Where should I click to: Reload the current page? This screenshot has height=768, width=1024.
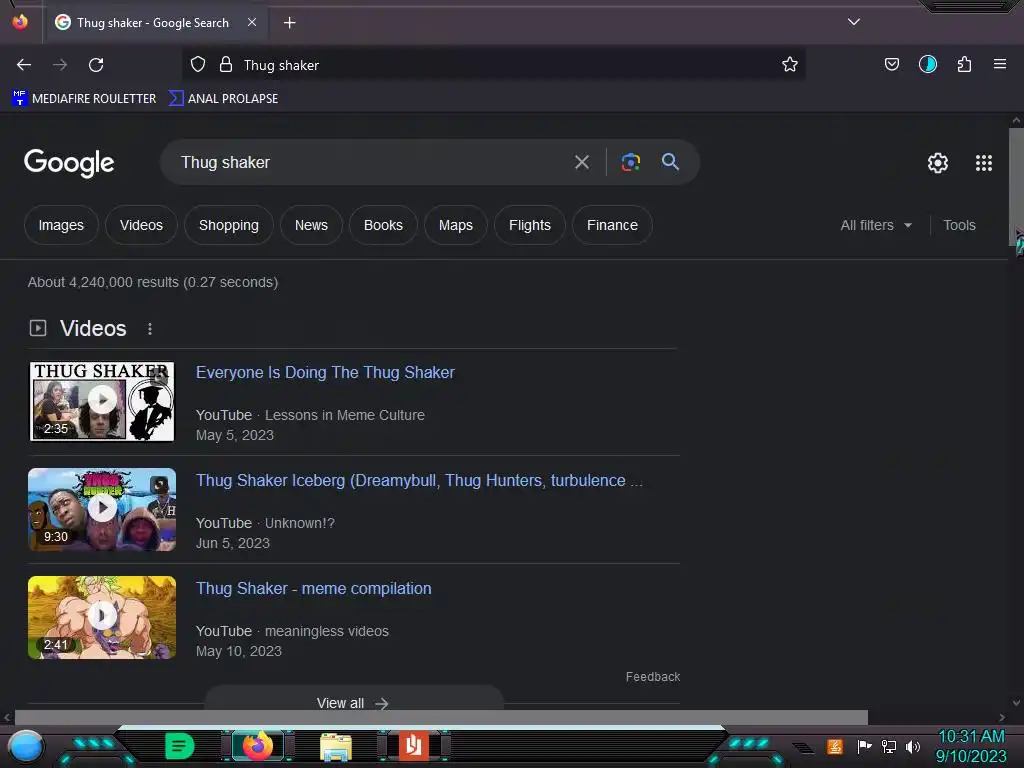(96, 65)
